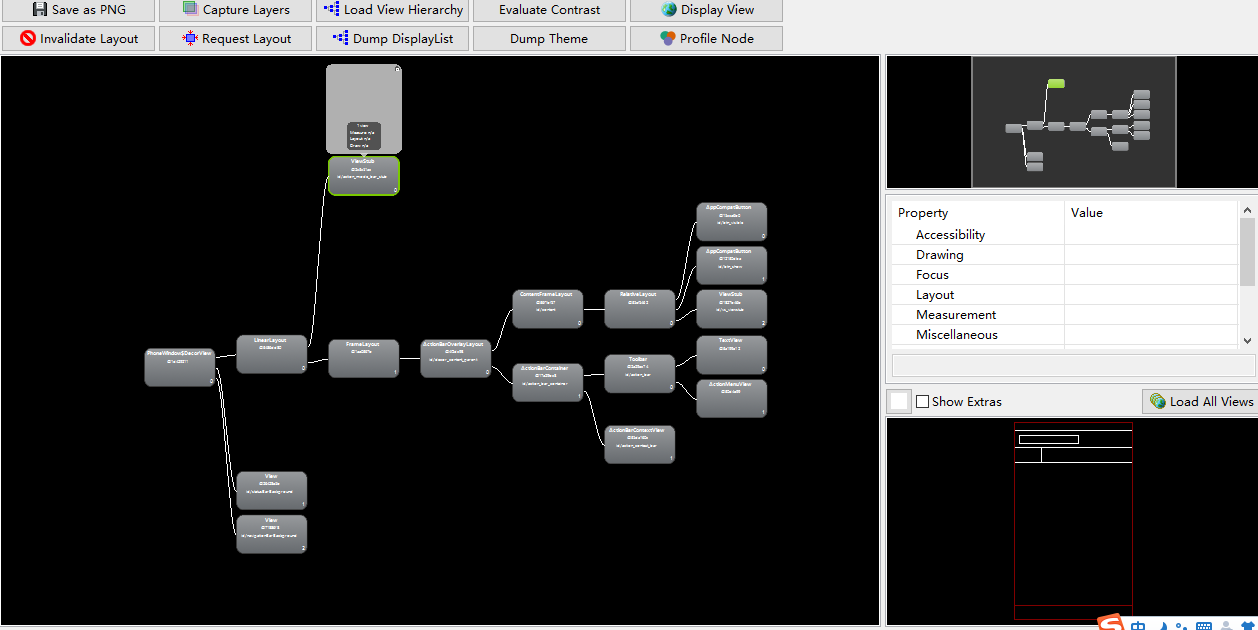This screenshot has height=630, width=1258.
Task: Click the IME soft keyboard icon
Action: click(1204, 626)
